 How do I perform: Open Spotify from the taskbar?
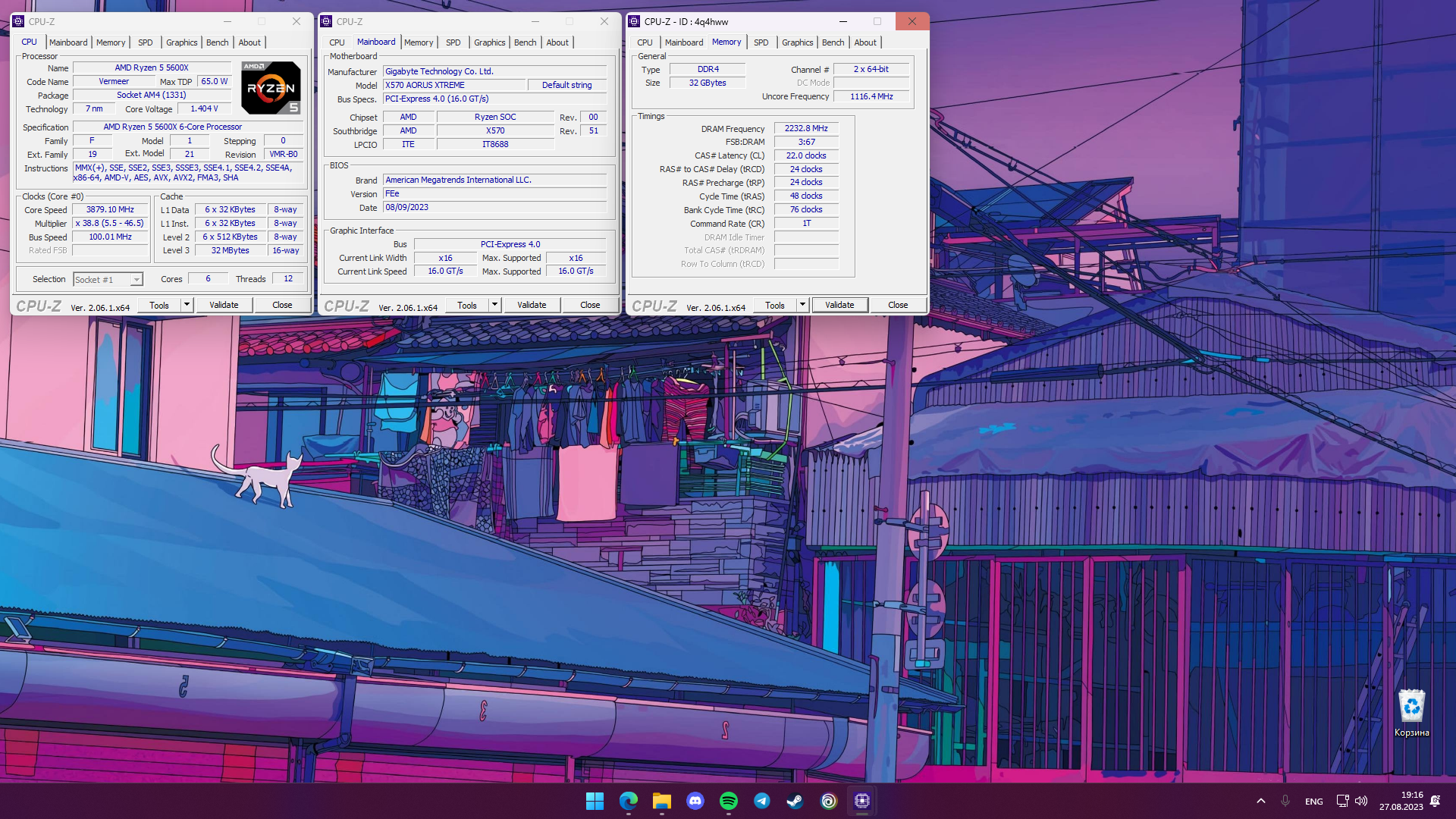pos(728,801)
